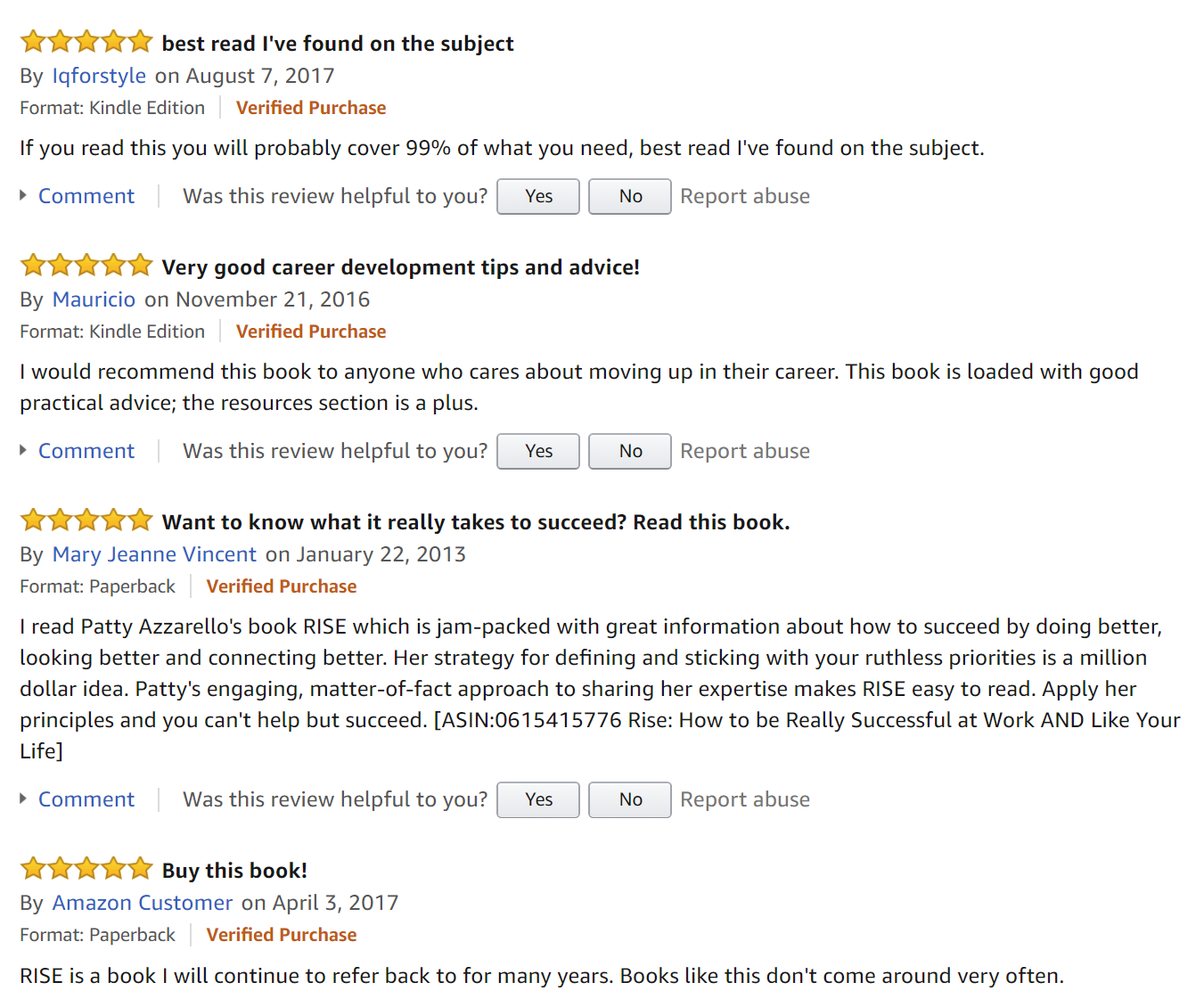Click Yes for Mary Jeanne Vincent's review
Viewport: 1204px width, 999px height.
(538, 799)
